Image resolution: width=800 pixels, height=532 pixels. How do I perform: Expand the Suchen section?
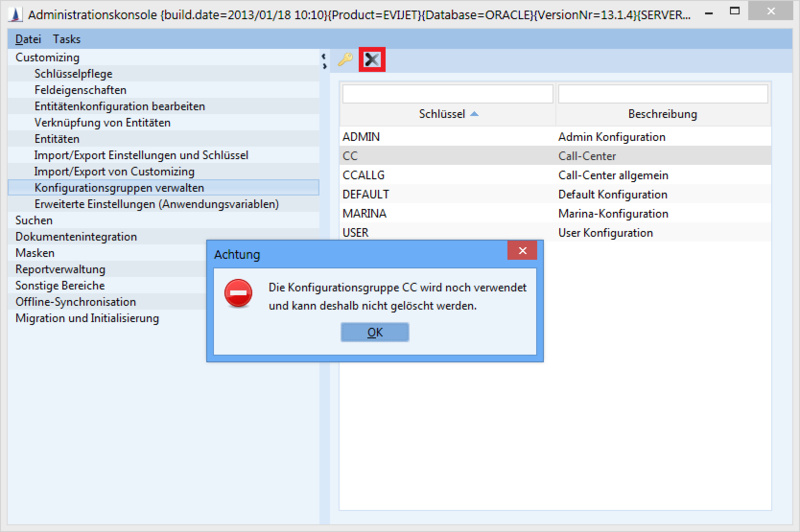[34, 220]
